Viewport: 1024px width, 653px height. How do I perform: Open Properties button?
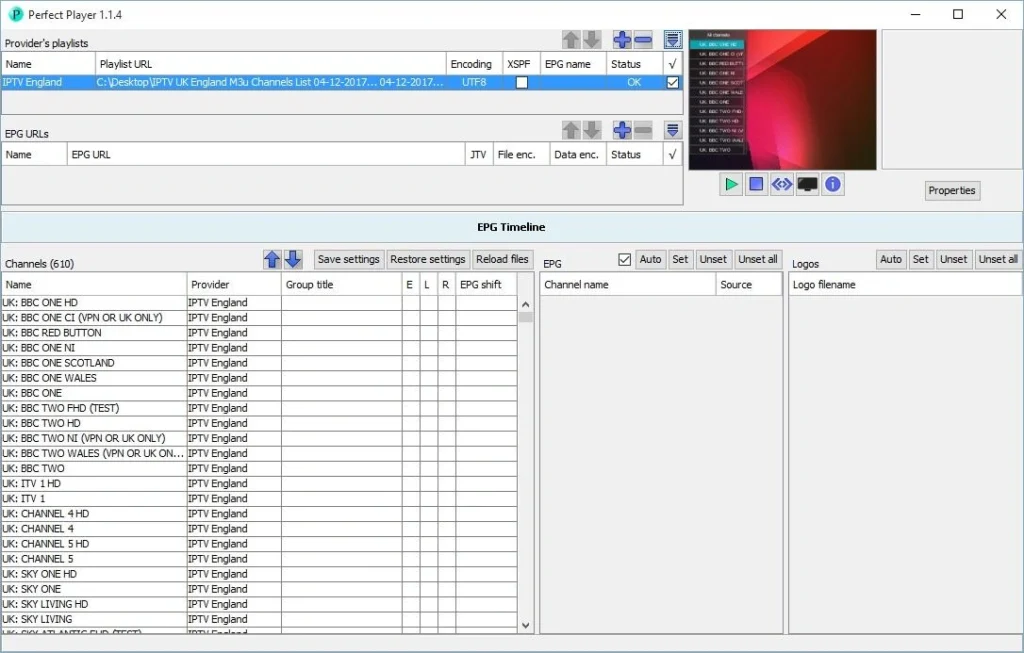tap(952, 191)
